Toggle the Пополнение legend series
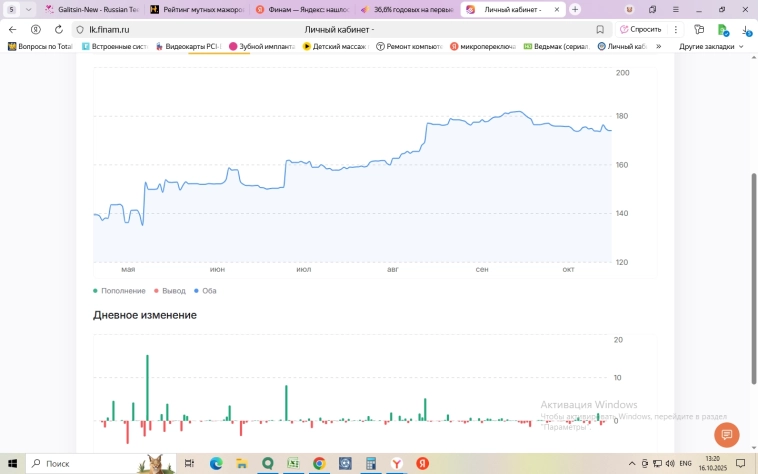Screen dimensions: 758x474 pyautogui.click(x=120, y=291)
